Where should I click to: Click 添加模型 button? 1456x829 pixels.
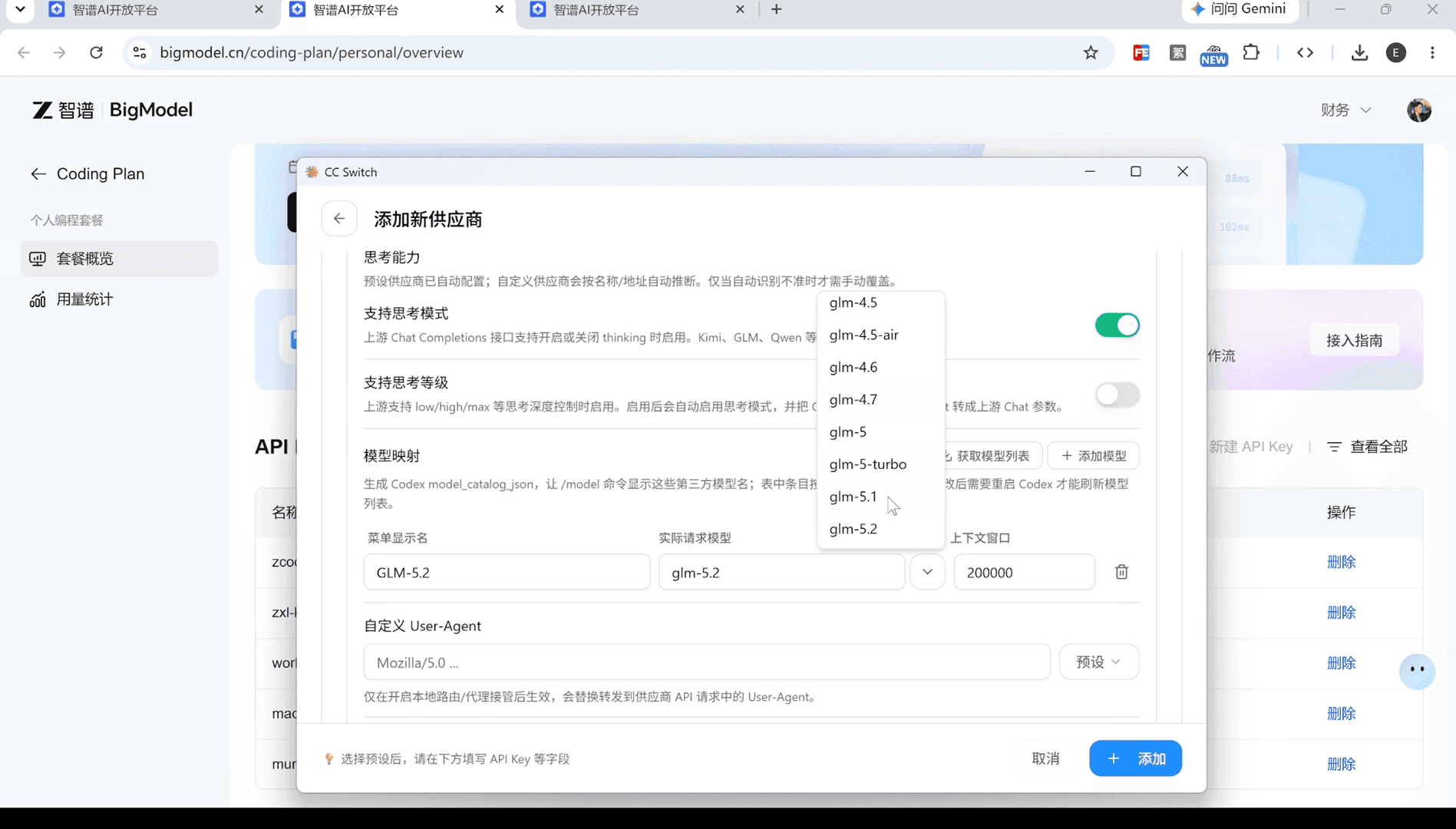[x=1093, y=456]
